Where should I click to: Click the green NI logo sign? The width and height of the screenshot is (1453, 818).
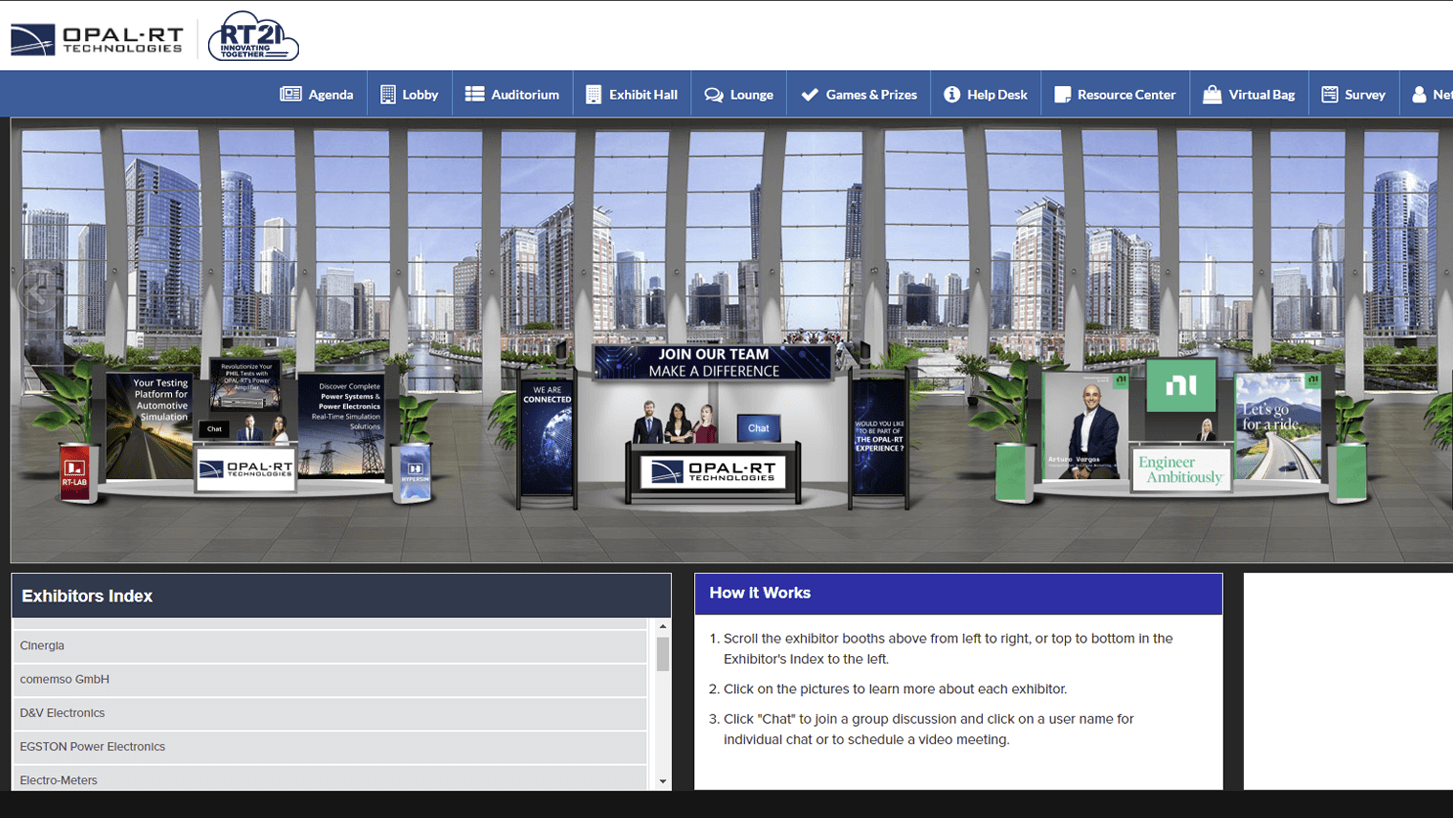click(1181, 386)
